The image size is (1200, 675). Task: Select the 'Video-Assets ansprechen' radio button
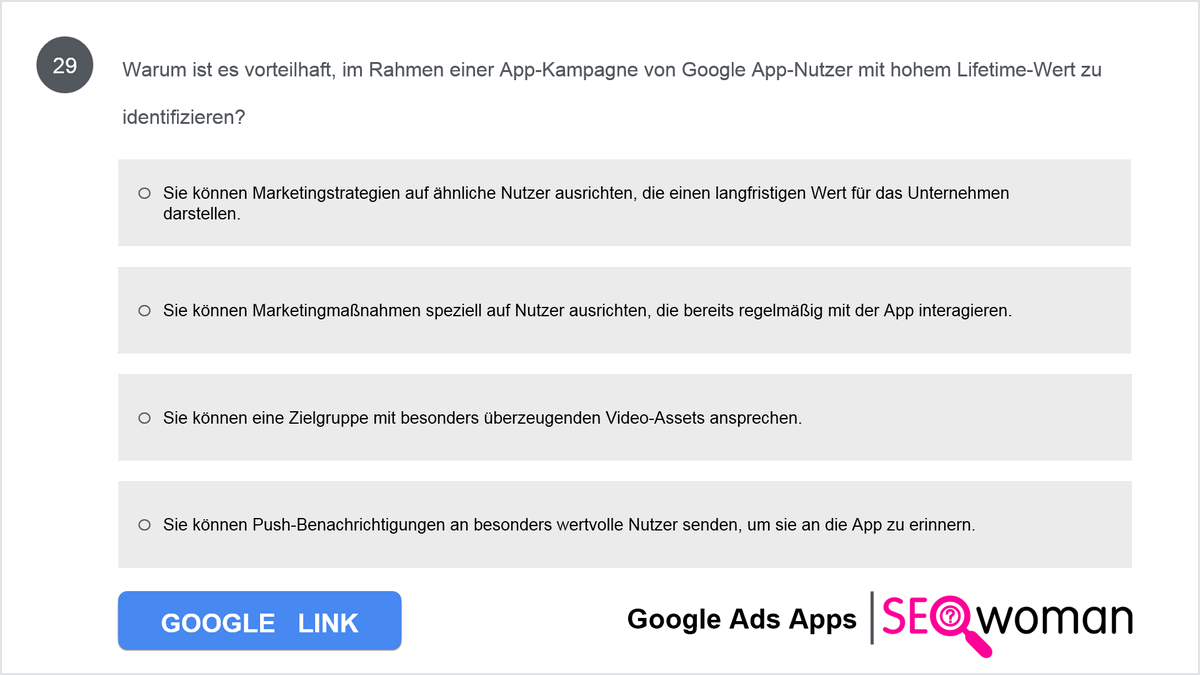pyautogui.click(x=144, y=418)
